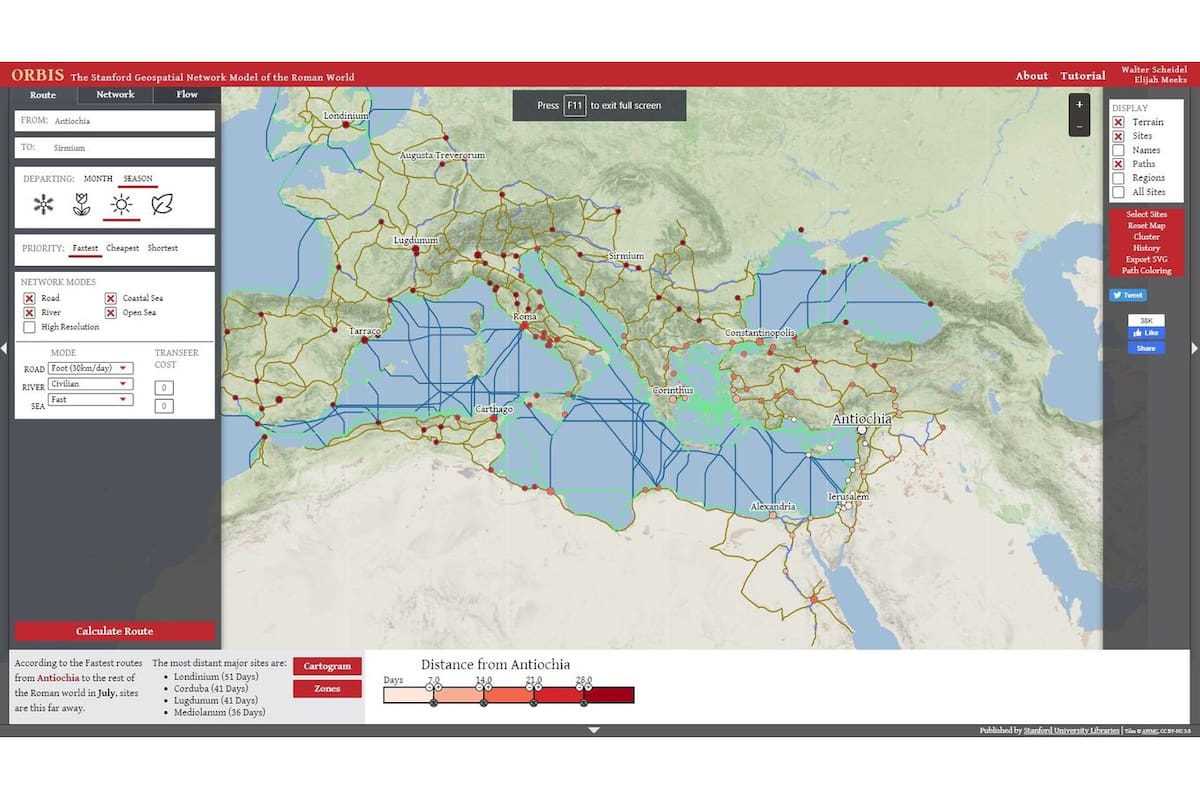Click the Zones button
The image size is (1200, 800).
tap(327, 688)
